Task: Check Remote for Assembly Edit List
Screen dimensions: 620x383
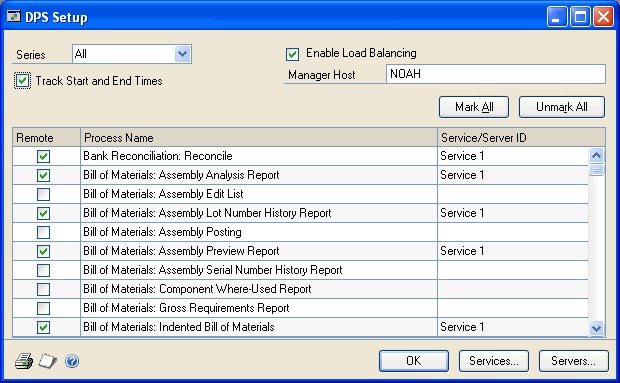Action: (43, 194)
